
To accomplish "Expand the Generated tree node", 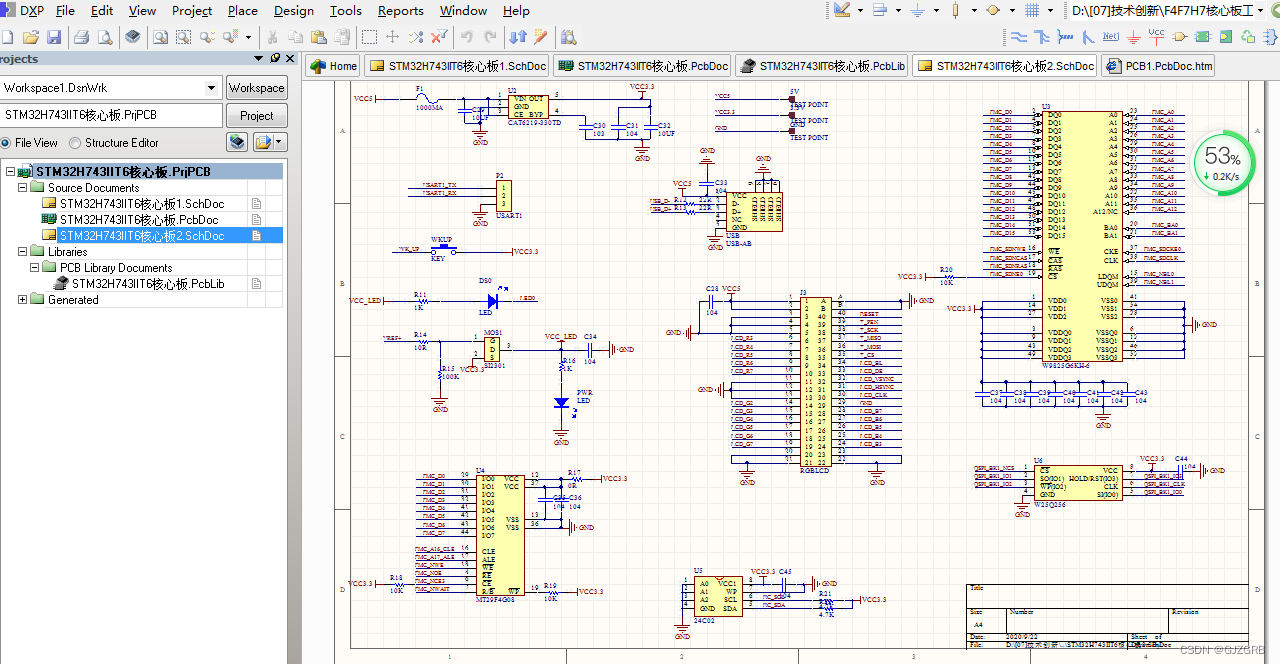I will pyautogui.click(x=23, y=299).
